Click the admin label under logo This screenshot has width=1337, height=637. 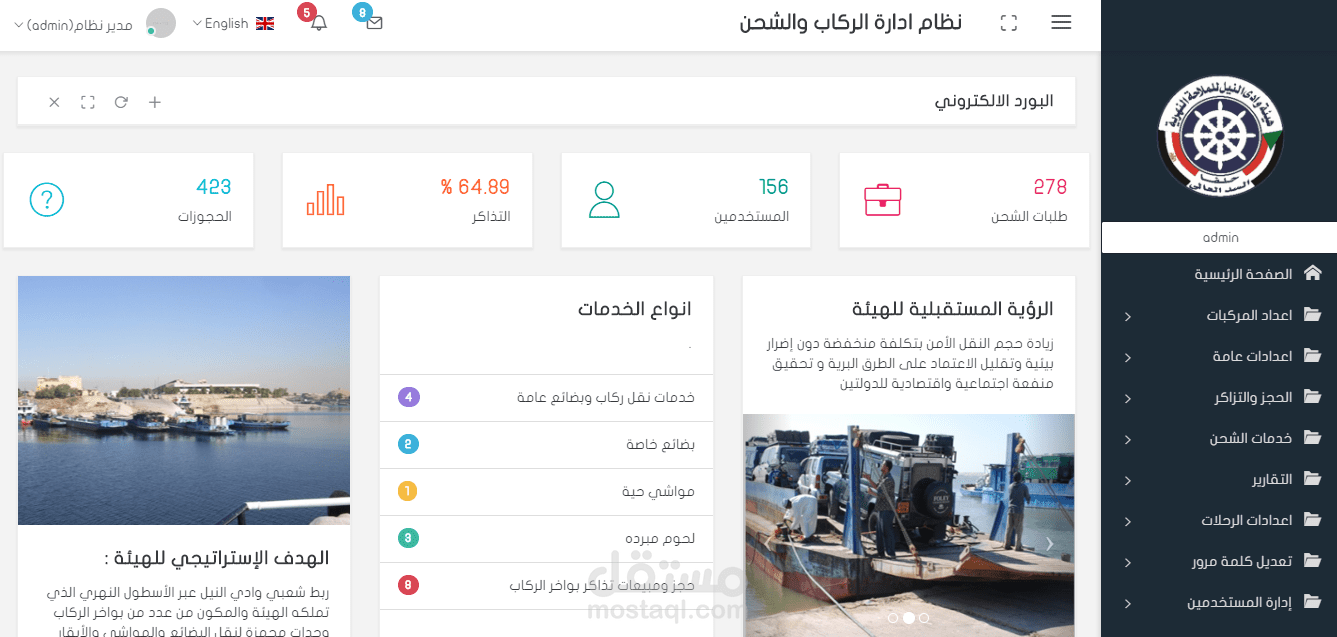tap(1220, 237)
